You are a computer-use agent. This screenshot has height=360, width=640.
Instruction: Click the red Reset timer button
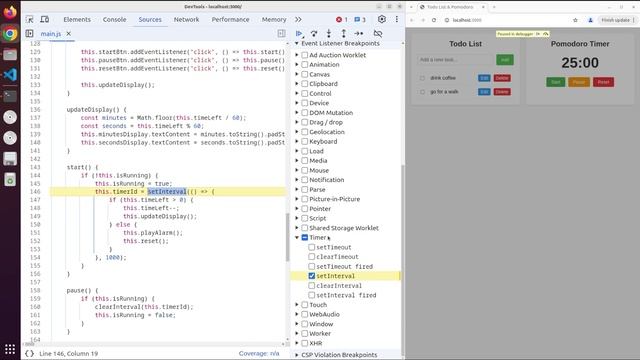(603, 82)
